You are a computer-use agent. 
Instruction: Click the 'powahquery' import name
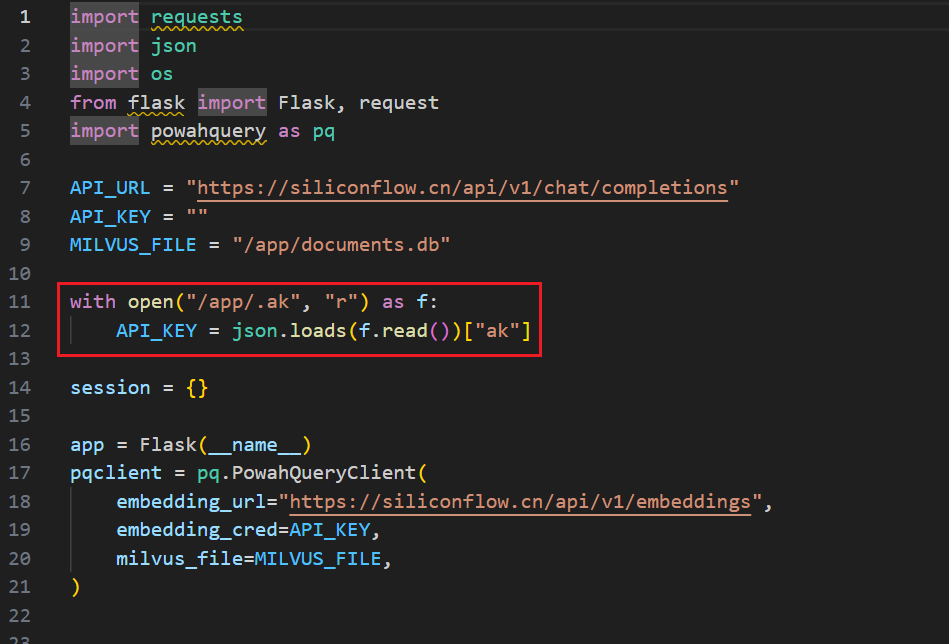[x=208, y=131]
